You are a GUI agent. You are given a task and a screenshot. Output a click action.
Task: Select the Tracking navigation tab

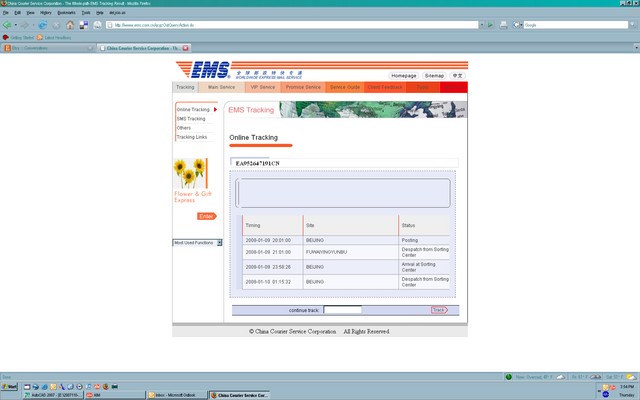(185, 87)
